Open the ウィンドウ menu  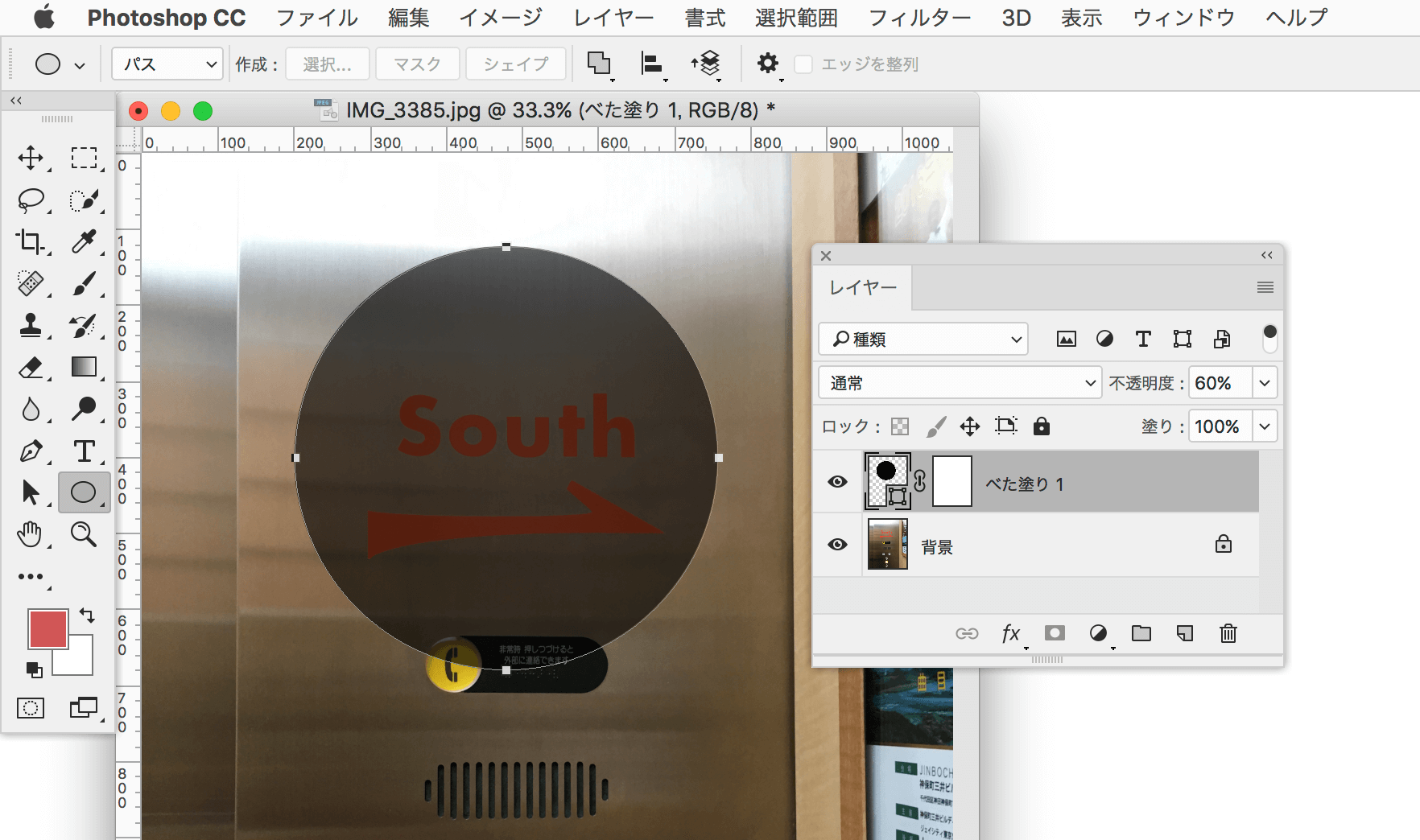1183,18
